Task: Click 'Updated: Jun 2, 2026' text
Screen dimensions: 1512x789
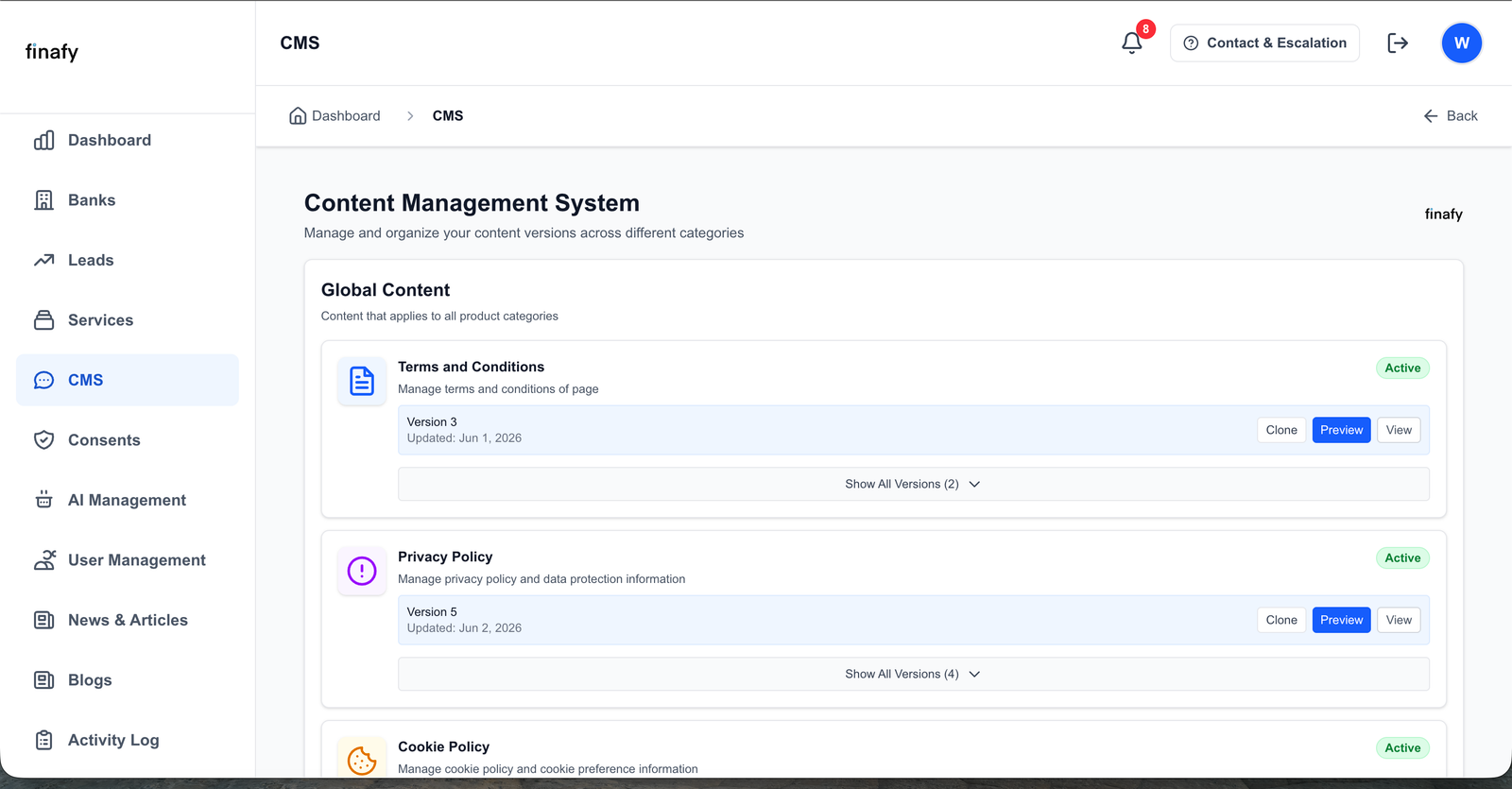Action: [464, 628]
